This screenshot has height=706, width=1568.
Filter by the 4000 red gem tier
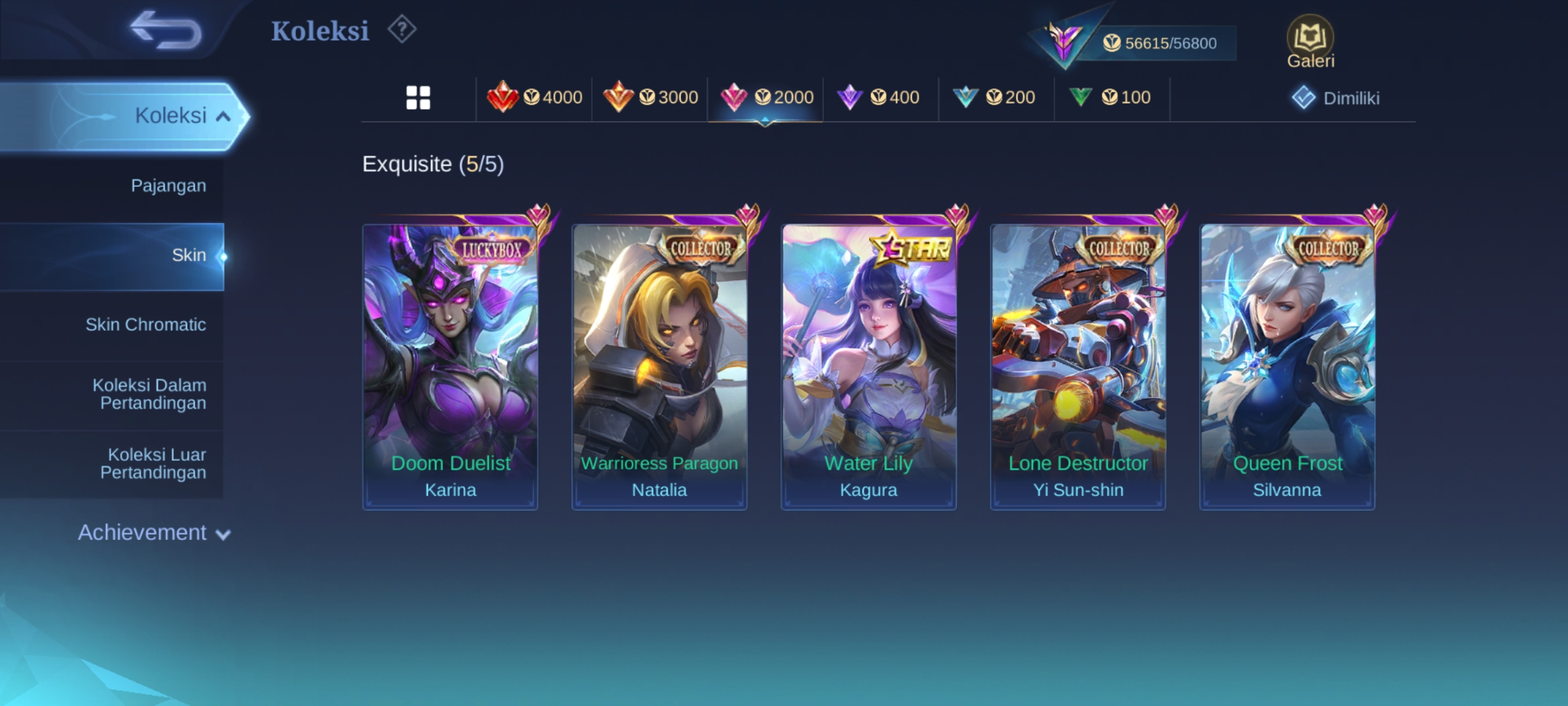point(534,97)
